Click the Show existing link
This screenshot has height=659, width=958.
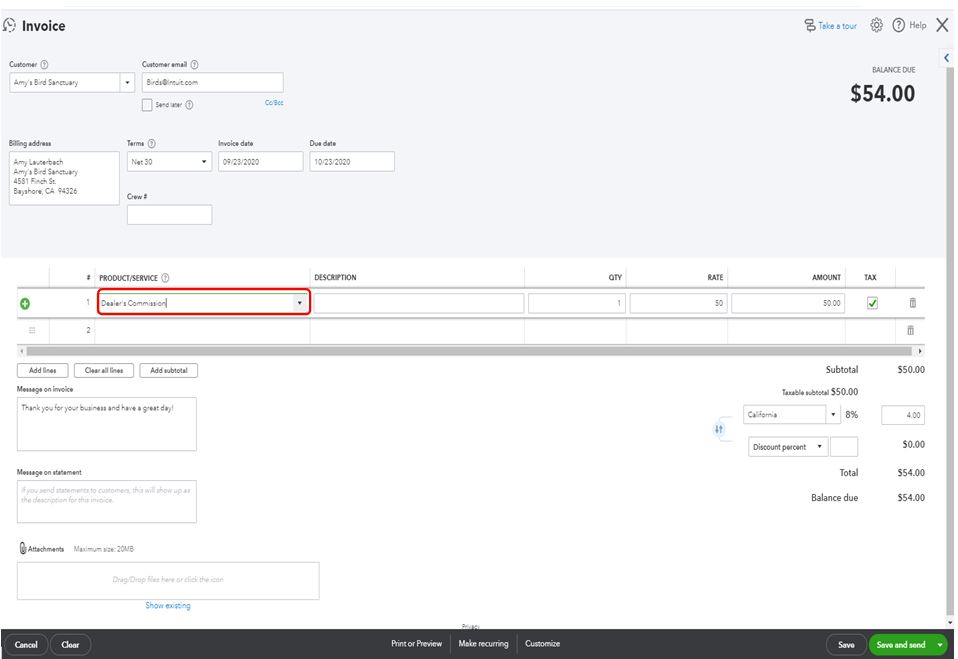pyautogui.click(x=167, y=605)
